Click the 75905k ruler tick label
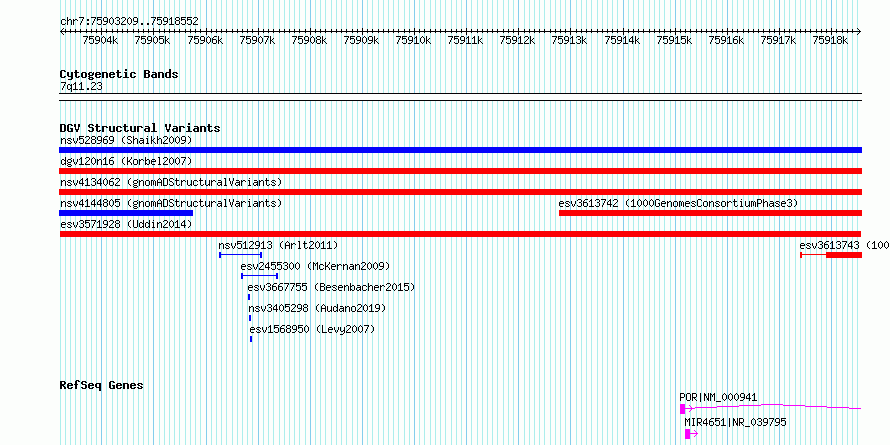890x445 pixels. 153,40
